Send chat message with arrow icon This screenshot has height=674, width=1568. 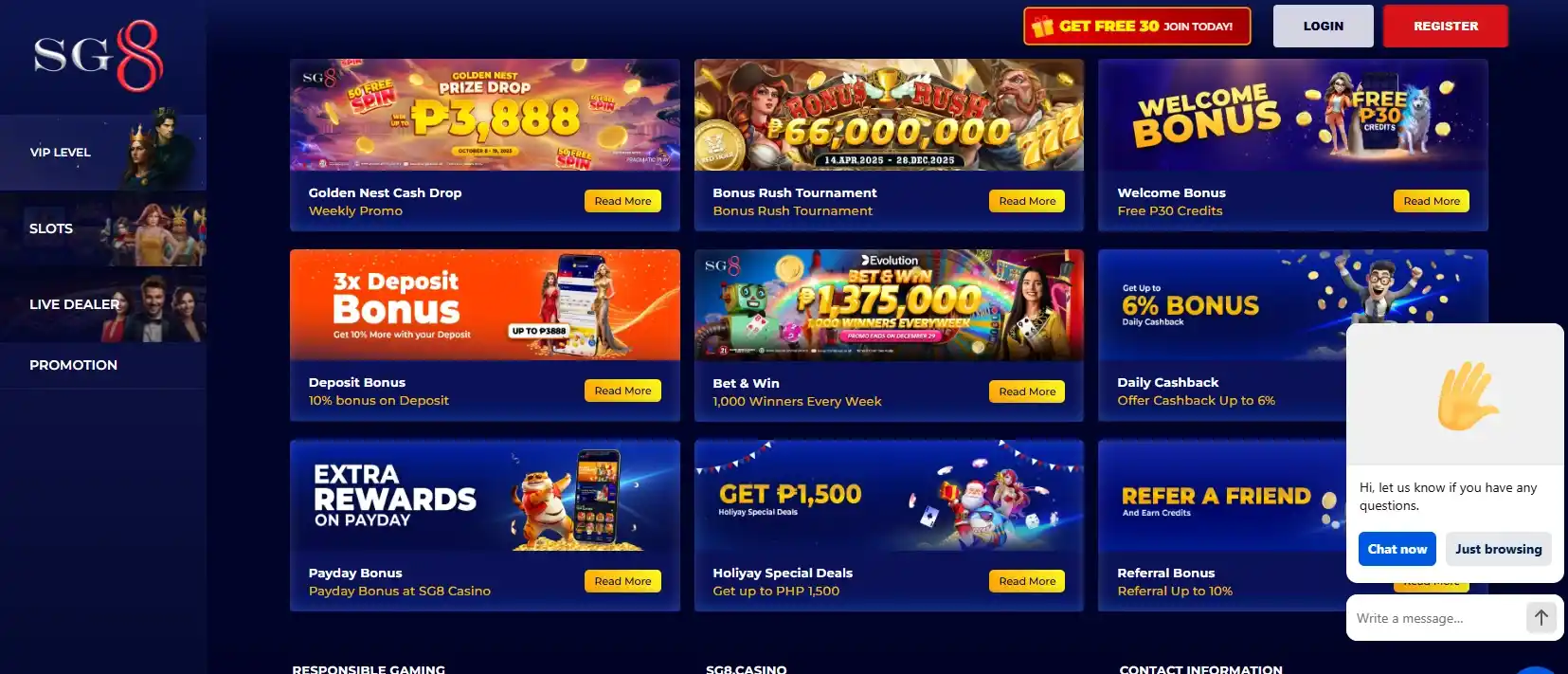coord(1541,618)
